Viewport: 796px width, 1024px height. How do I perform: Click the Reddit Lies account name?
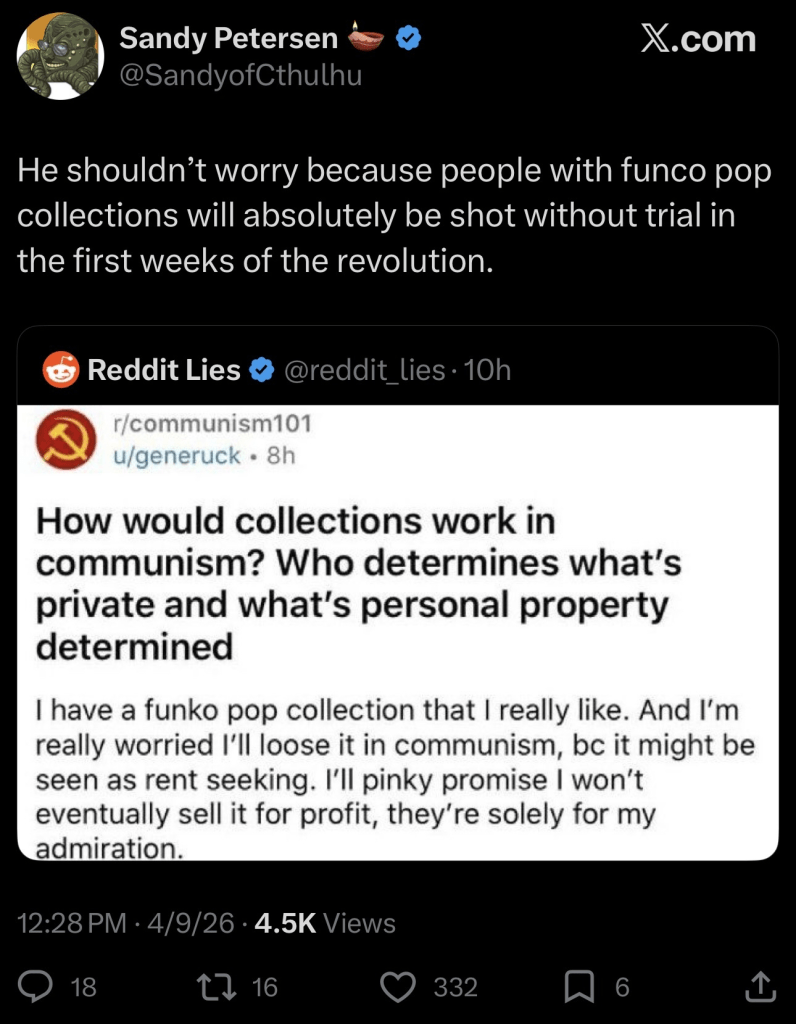(x=164, y=370)
